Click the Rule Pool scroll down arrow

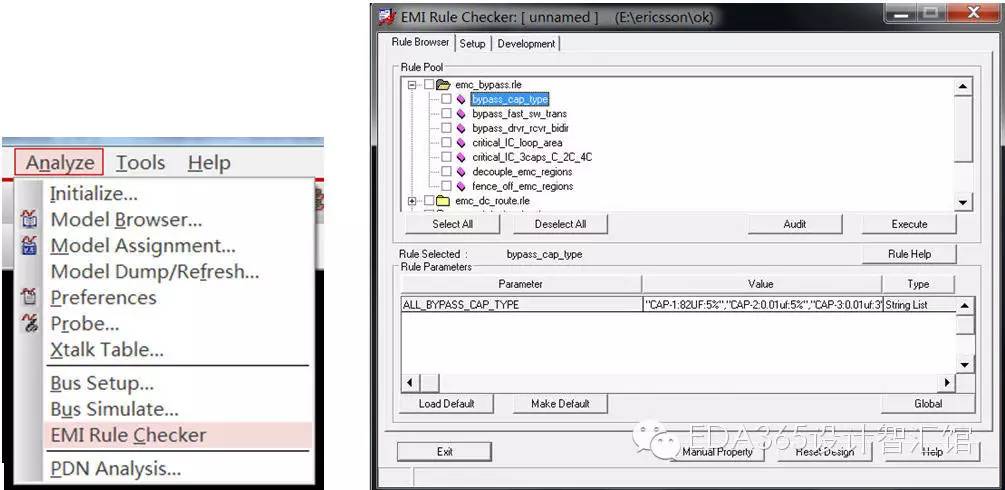[x=963, y=202]
